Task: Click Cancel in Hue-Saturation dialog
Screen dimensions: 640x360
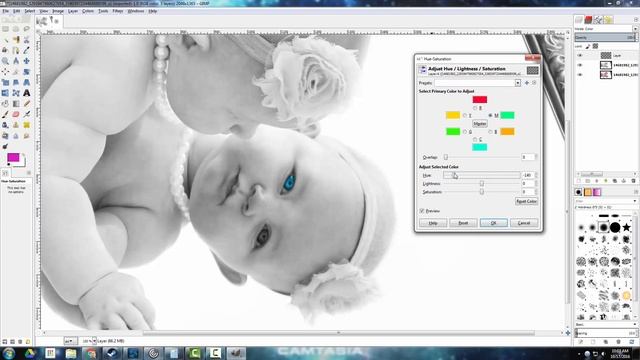Action: [x=524, y=223]
